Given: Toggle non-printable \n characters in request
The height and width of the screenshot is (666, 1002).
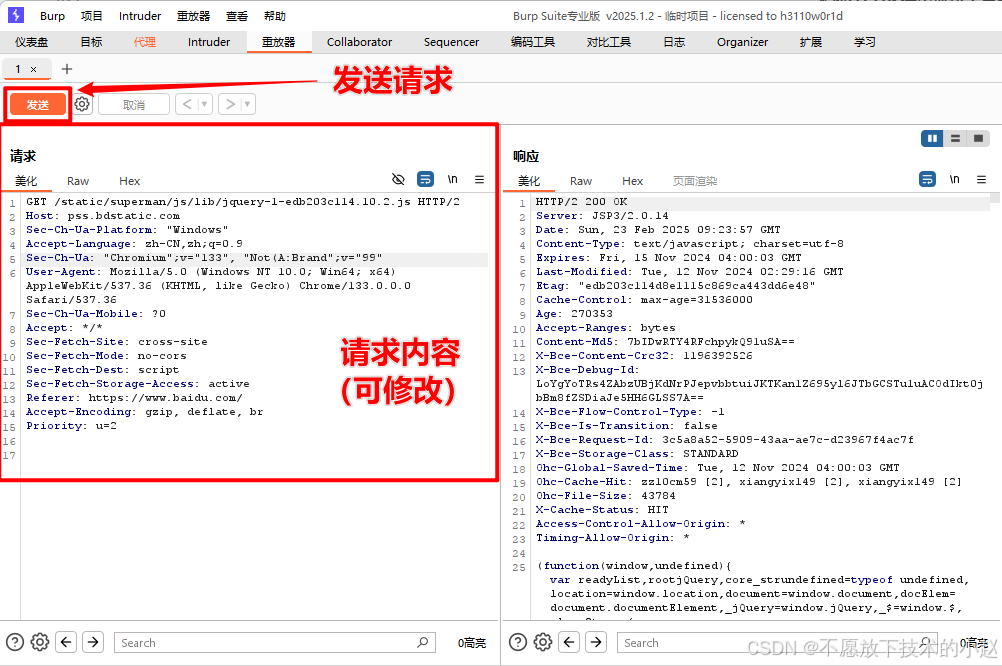Looking at the screenshot, I should pyautogui.click(x=452, y=180).
